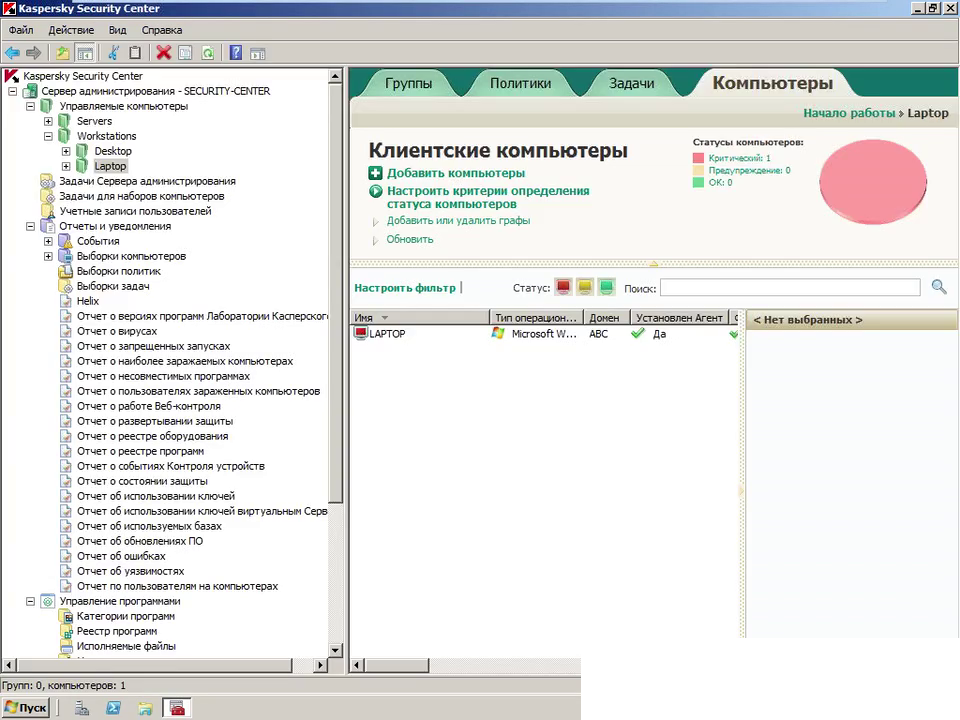Click the Cut scissors toolbar icon
The height and width of the screenshot is (720, 960).
pyautogui.click(x=113, y=53)
